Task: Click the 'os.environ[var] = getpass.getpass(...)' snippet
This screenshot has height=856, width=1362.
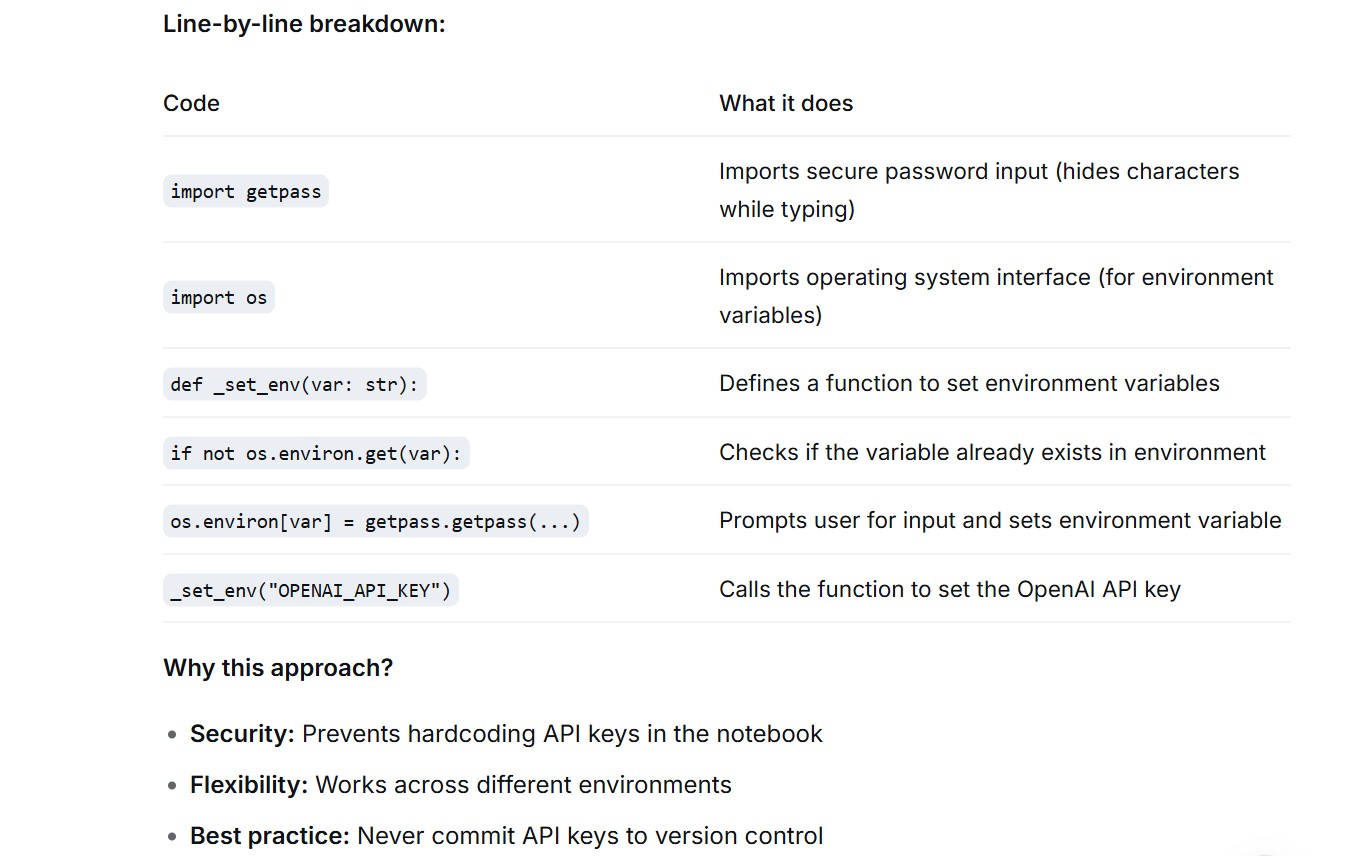Action: [x=376, y=521]
